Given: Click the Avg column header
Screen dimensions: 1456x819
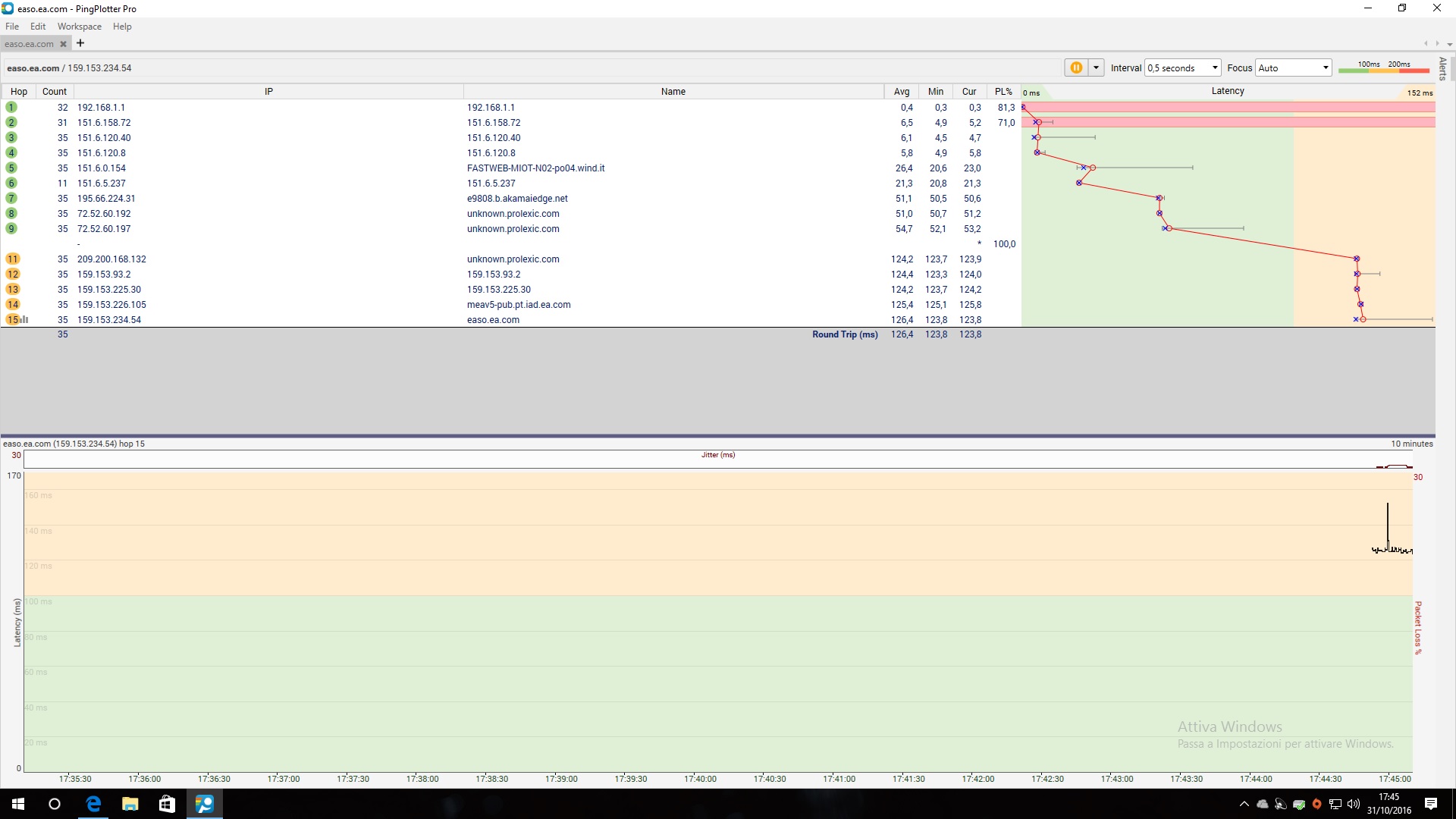Looking at the screenshot, I should coord(902,92).
